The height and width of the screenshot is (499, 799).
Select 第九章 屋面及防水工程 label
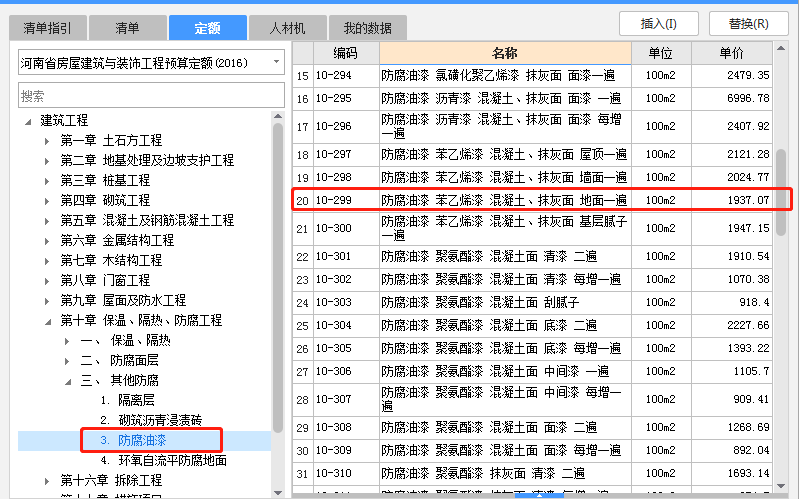click(123, 300)
